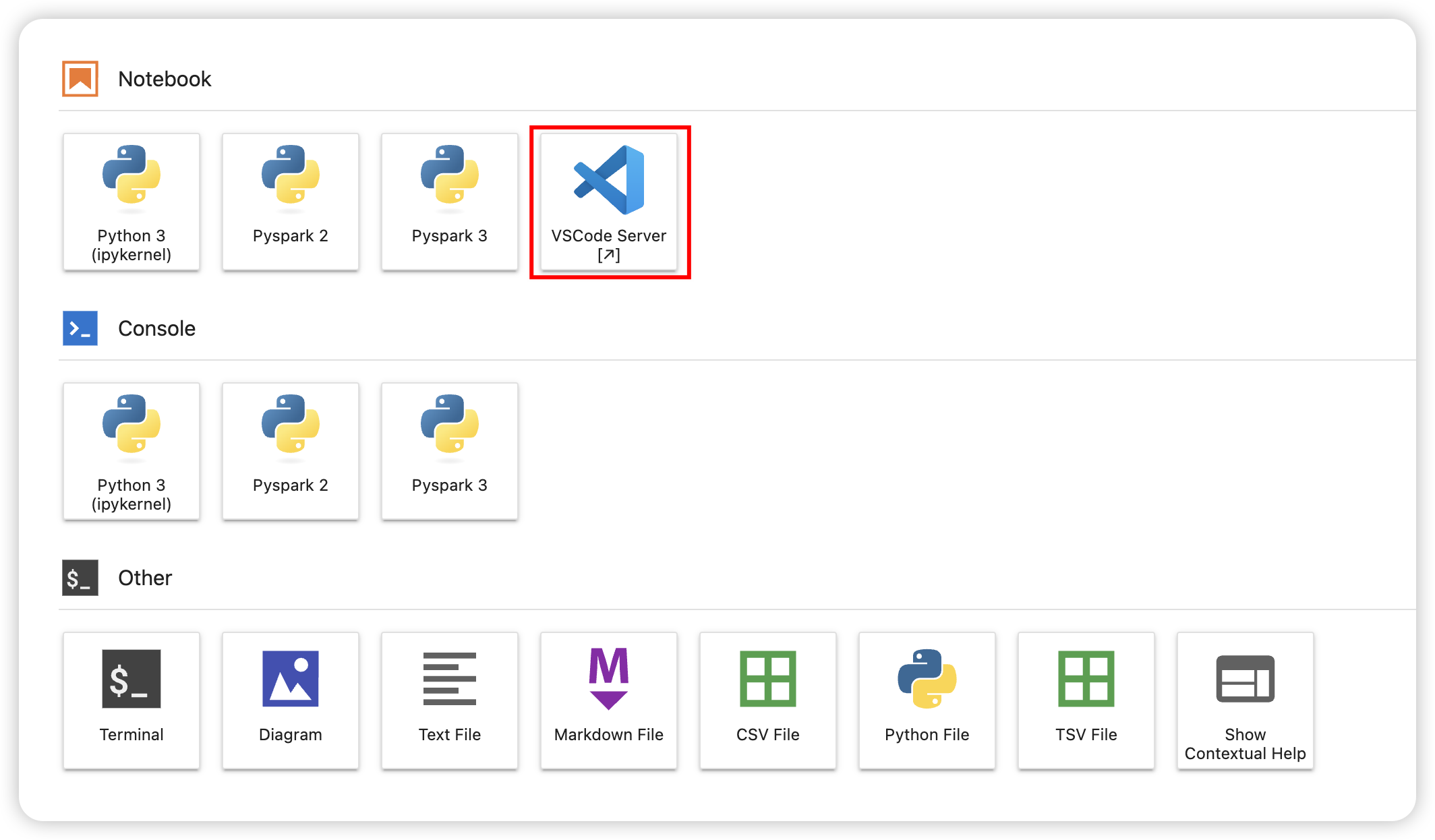Start a Python 3 (ipykernel) console
The height and width of the screenshot is (840, 1435).
[x=131, y=451]
